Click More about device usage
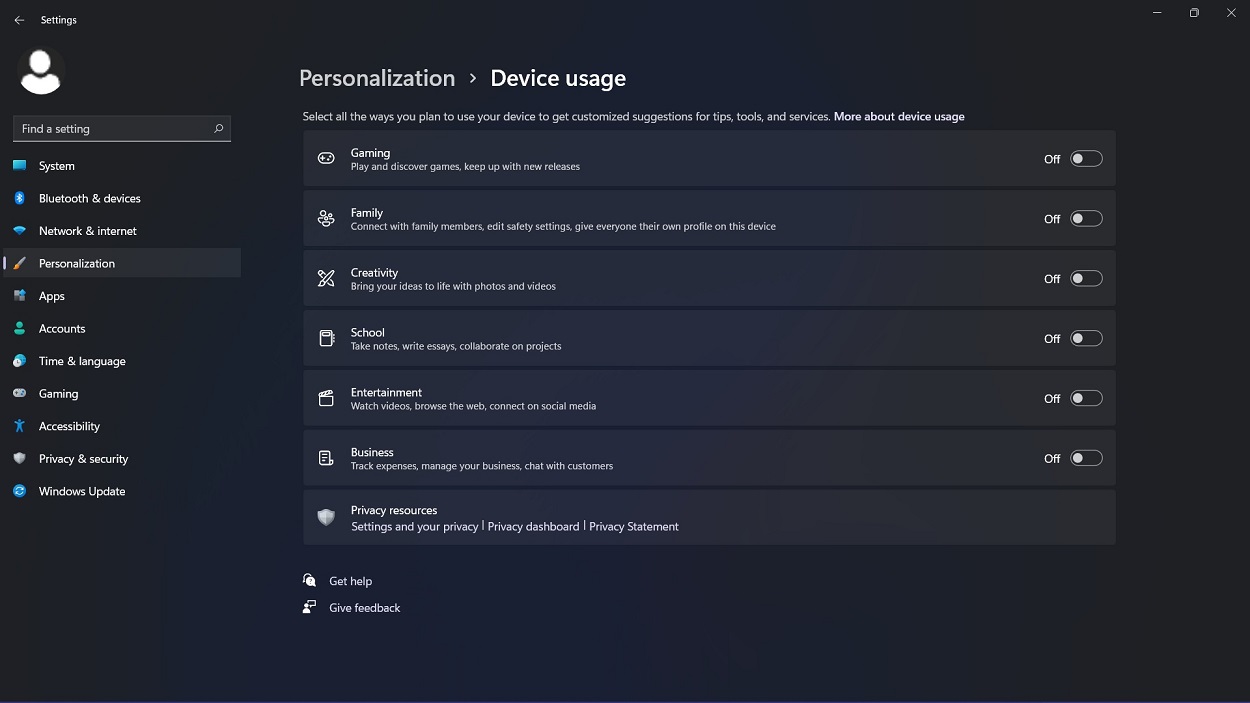This screenshot has width=1250, height=703. [x=899, y=116]
